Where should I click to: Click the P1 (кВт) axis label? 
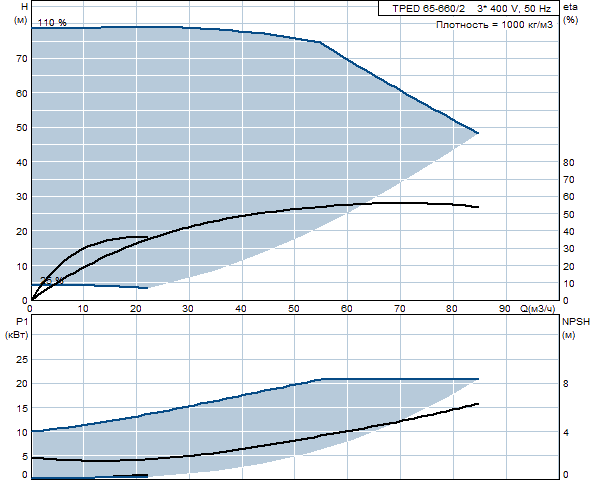pyautogui.click(x=17, y=328)
